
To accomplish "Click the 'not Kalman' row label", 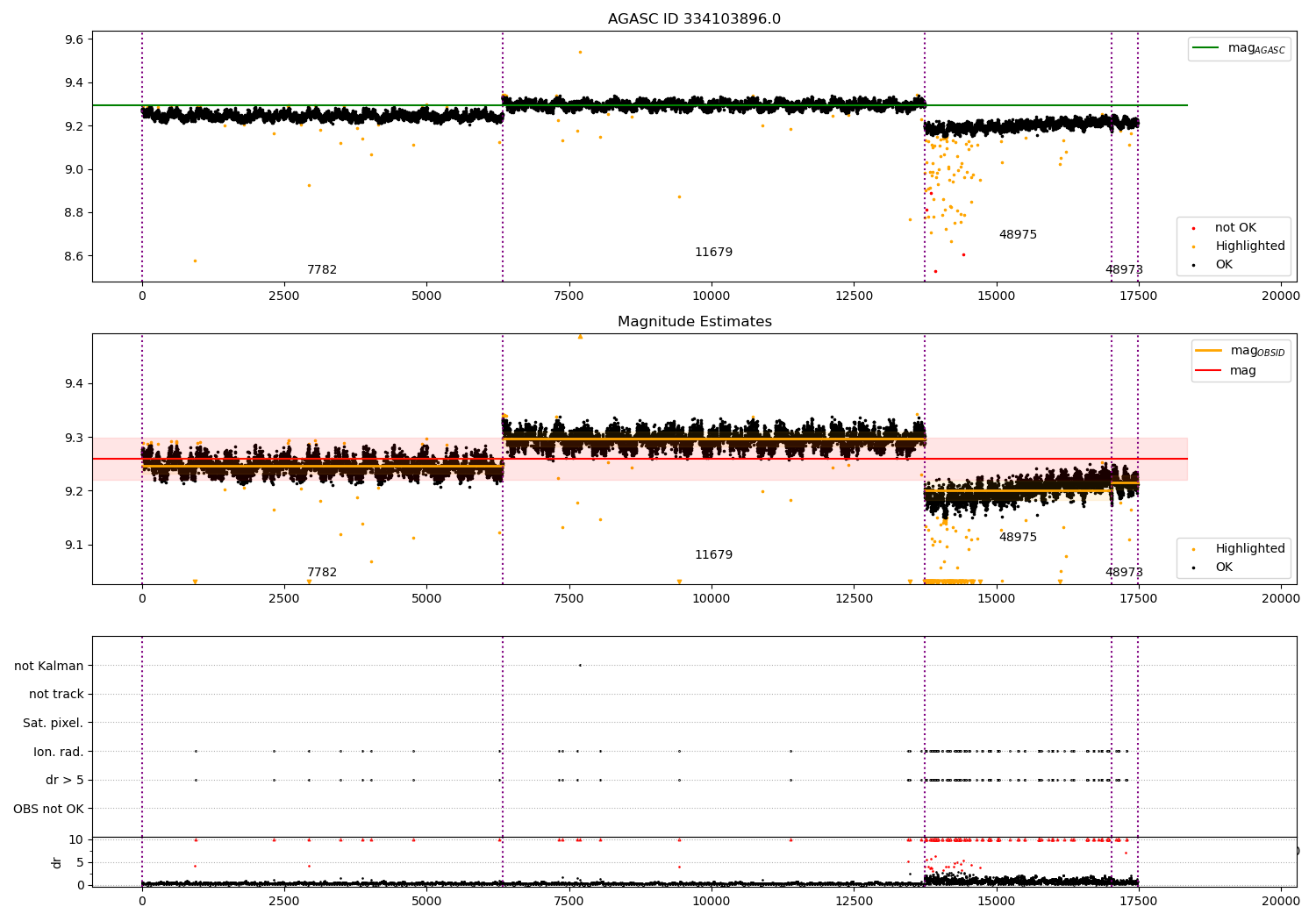I will (49, 666).
